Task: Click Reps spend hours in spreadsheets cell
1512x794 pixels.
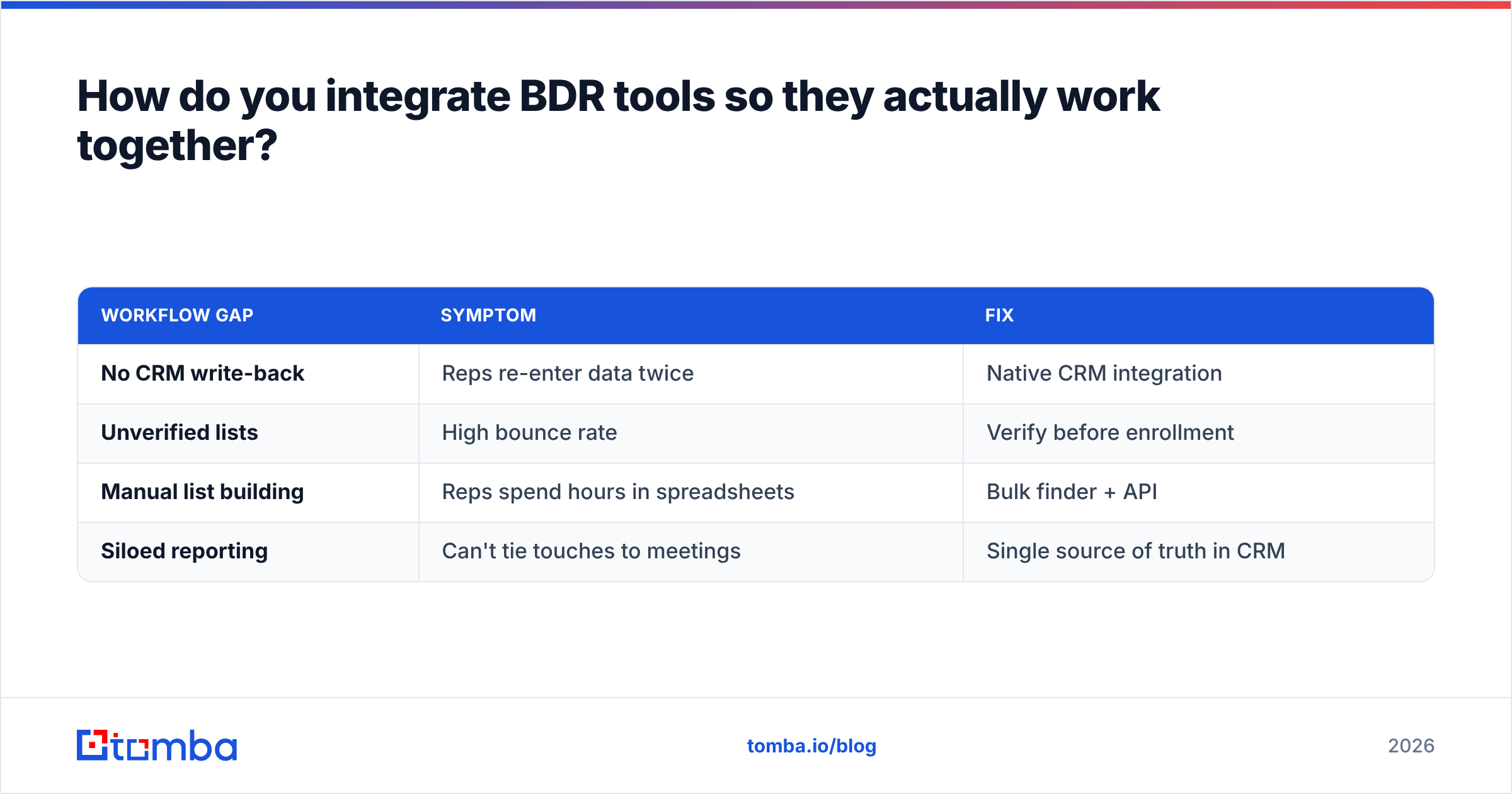Action: click(691, 492)
